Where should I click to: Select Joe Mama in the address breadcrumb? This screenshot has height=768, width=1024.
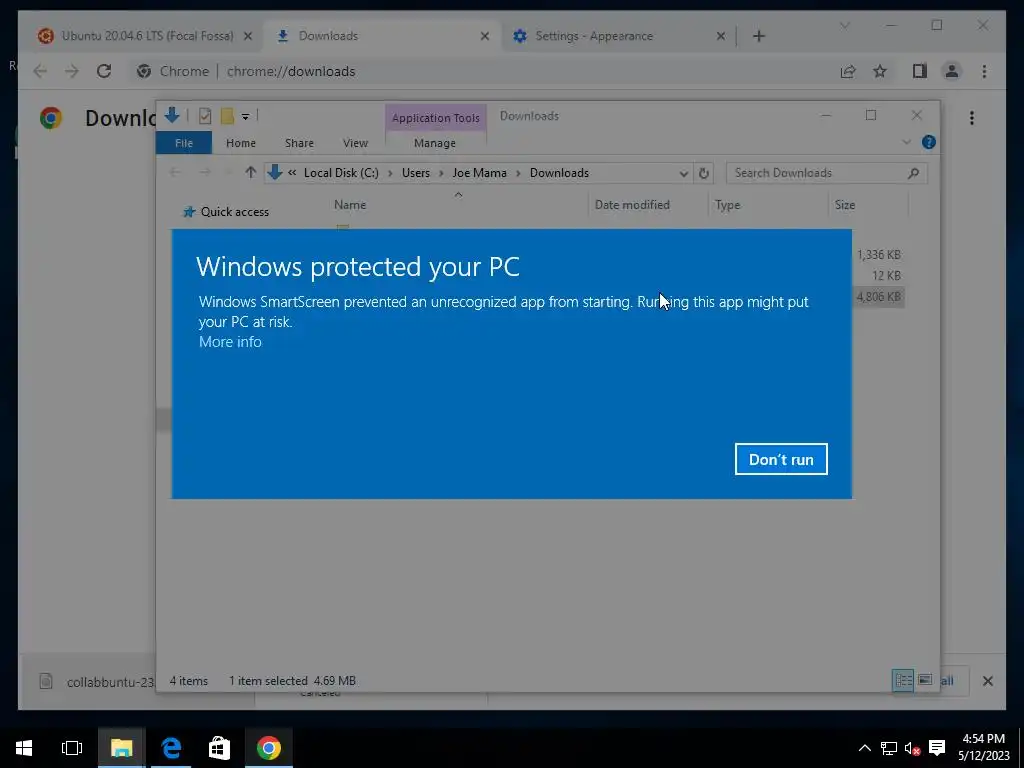pos(479,172)
